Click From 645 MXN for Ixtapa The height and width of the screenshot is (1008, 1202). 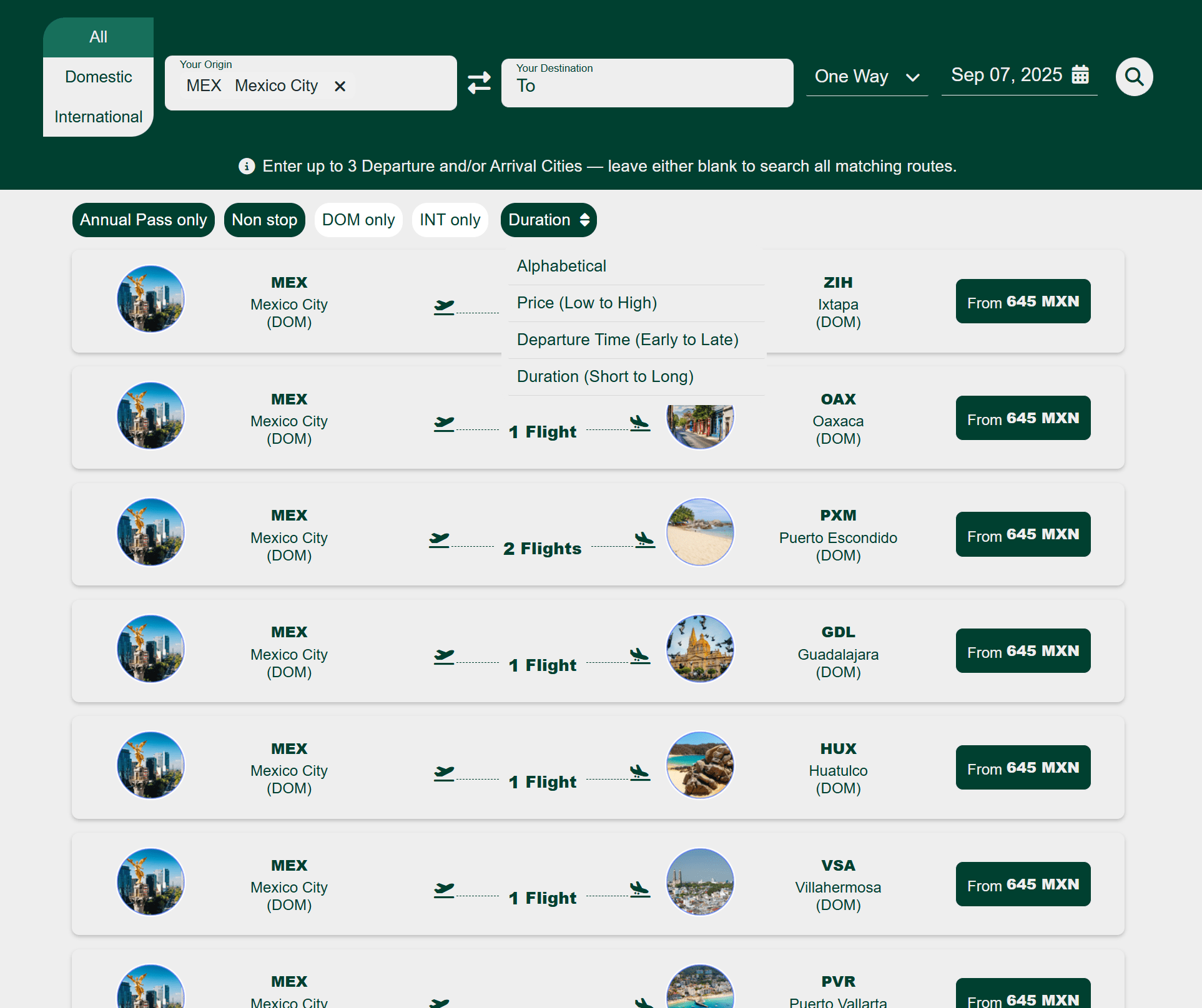[x=1022, y=301]
